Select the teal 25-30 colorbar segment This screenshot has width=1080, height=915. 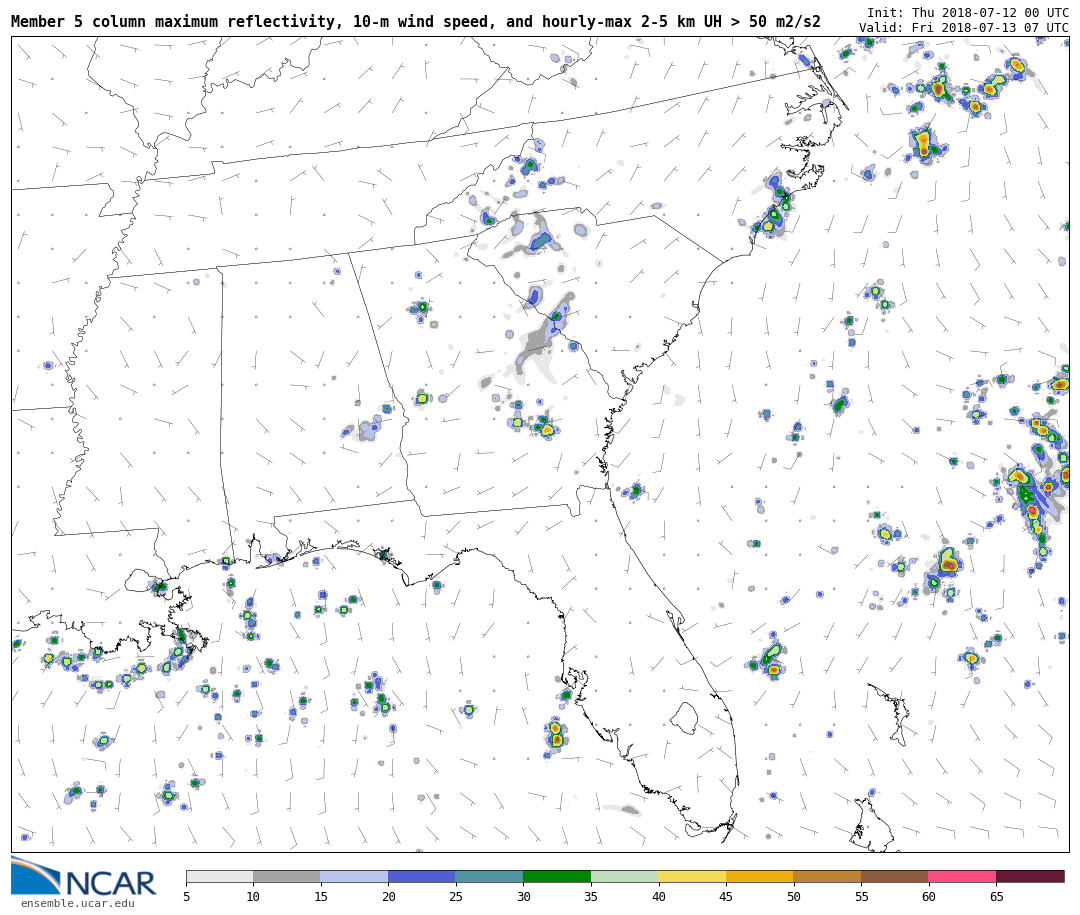pyautogui.click(x=490, y=876)
